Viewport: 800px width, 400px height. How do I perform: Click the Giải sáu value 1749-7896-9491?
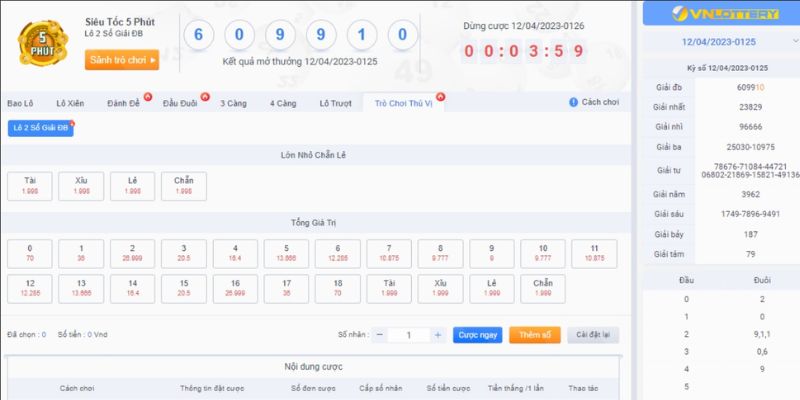pos(751,214)
